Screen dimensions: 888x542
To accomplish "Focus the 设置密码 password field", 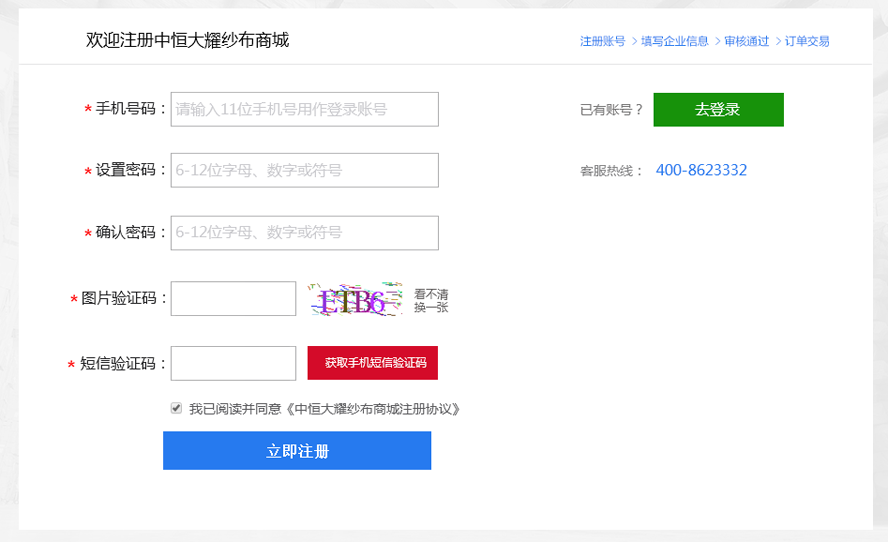I will tap(305, 170).
